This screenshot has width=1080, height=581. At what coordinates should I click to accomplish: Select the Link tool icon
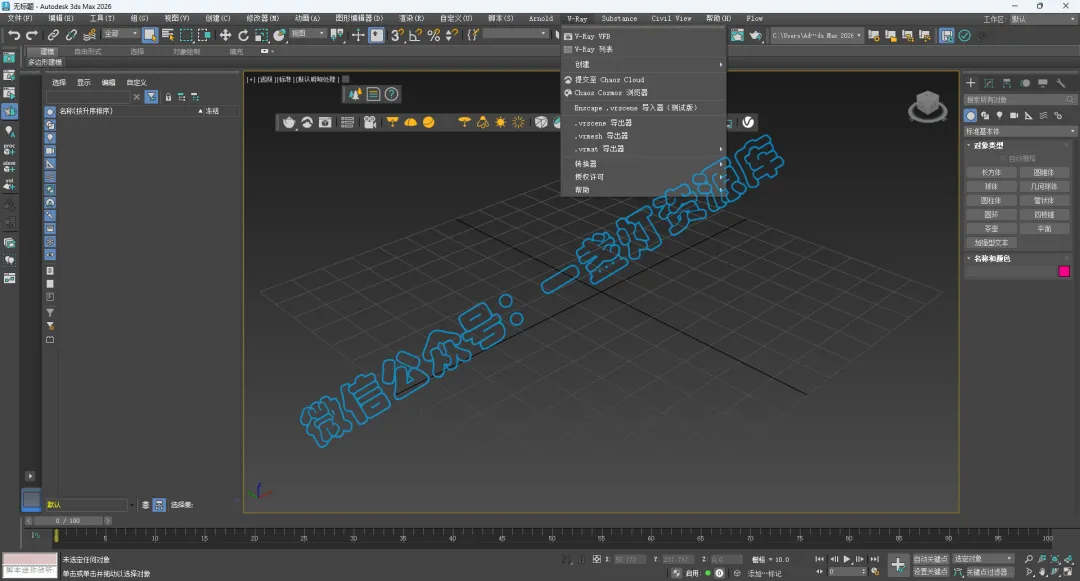53,35
